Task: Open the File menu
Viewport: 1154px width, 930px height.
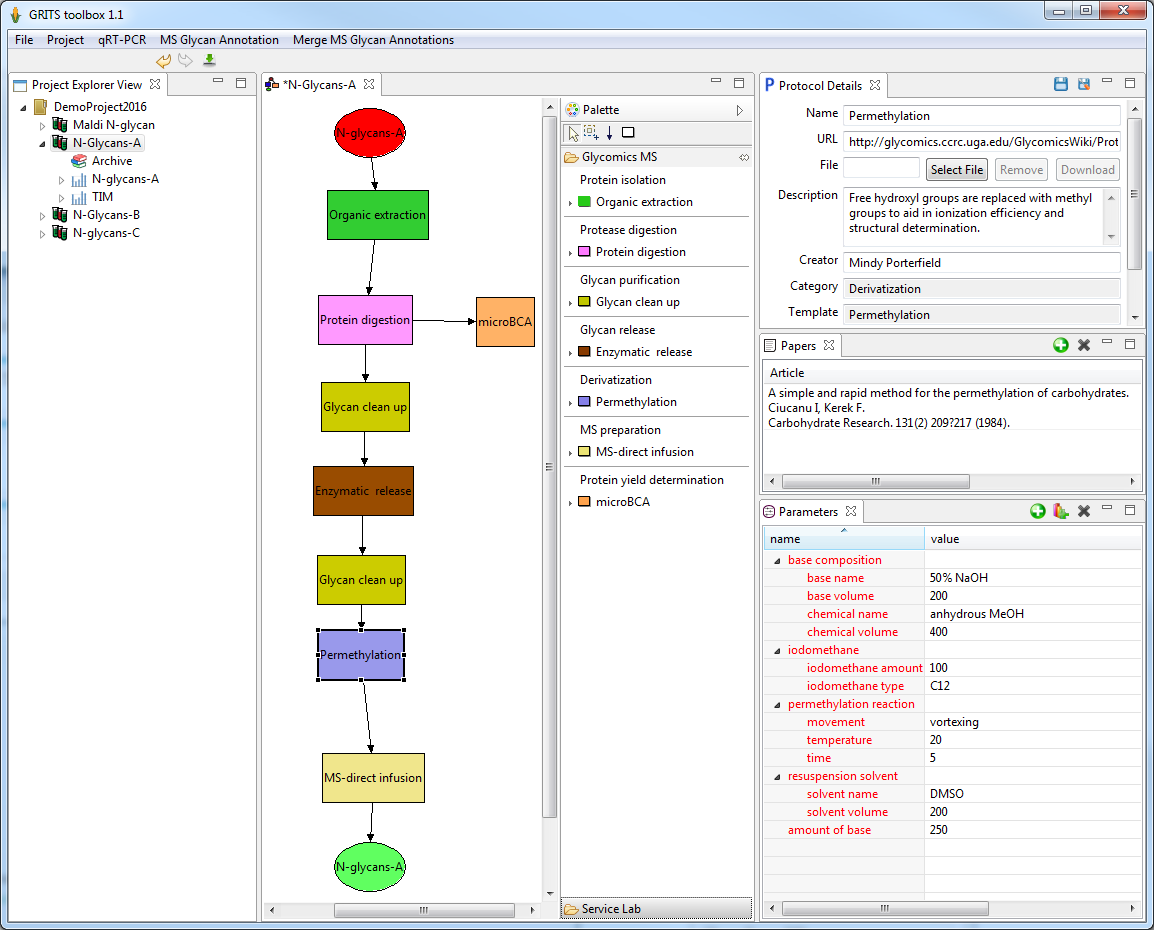Action: (24, 40)
